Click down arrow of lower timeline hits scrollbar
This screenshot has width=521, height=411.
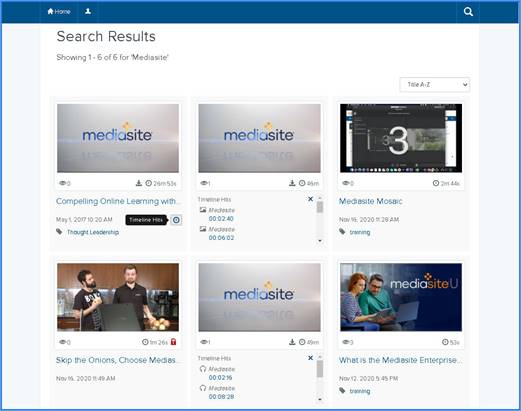pyautogui.click(x=320, y=399)
